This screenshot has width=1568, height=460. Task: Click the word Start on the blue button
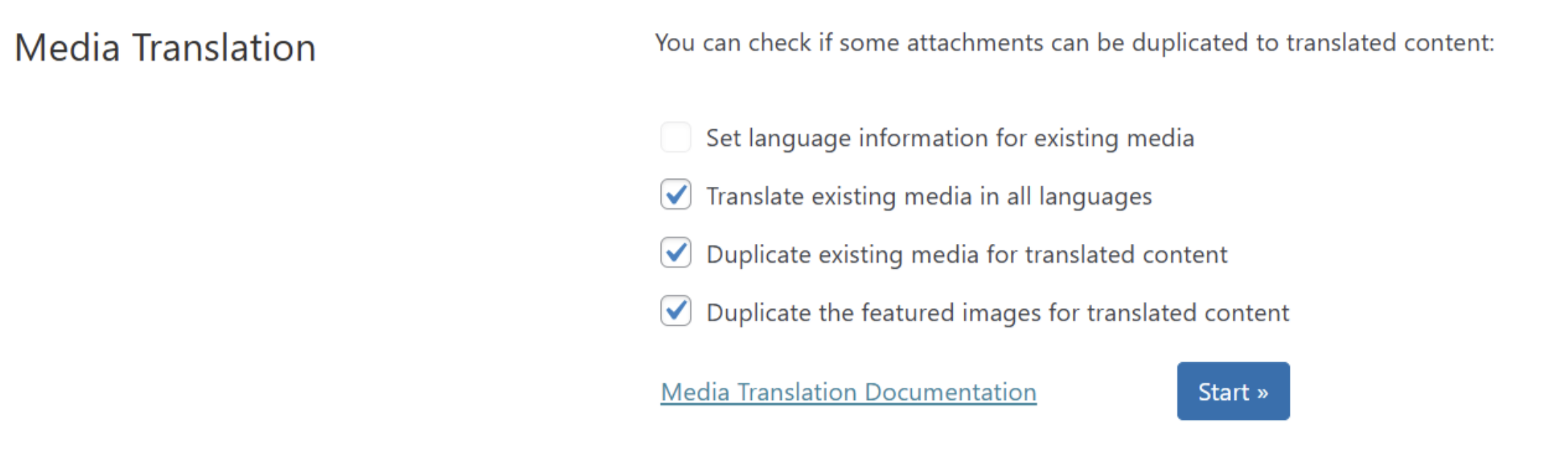coord(1223,392)
